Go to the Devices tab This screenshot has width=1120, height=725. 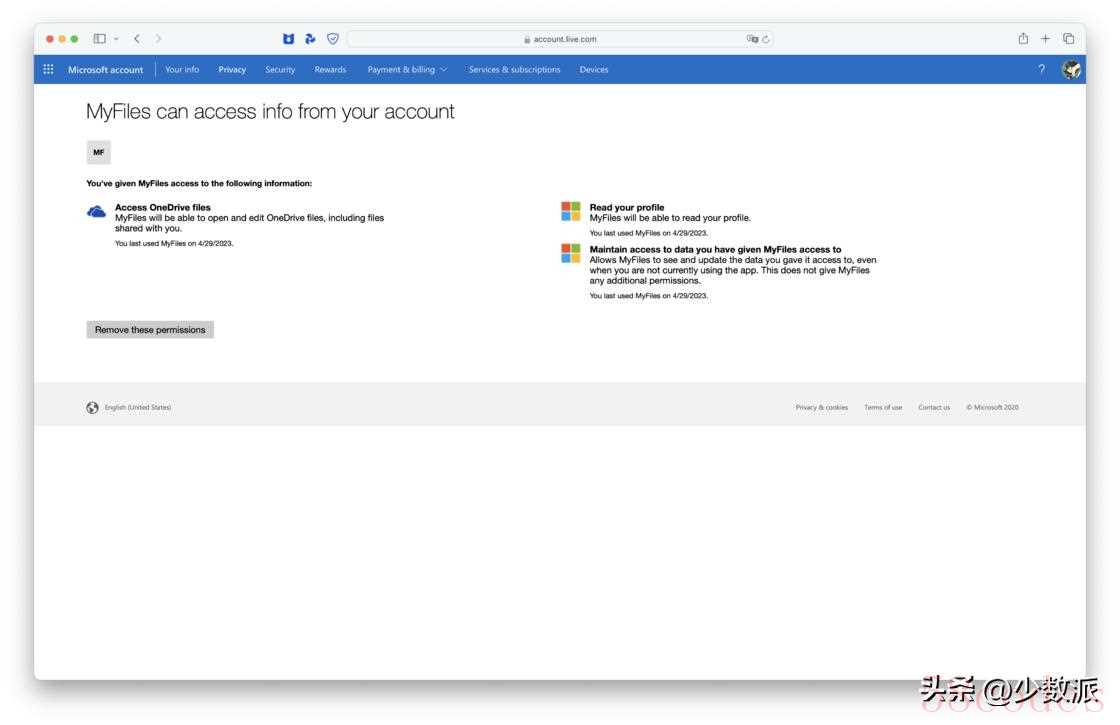click(x=594, y=69)
